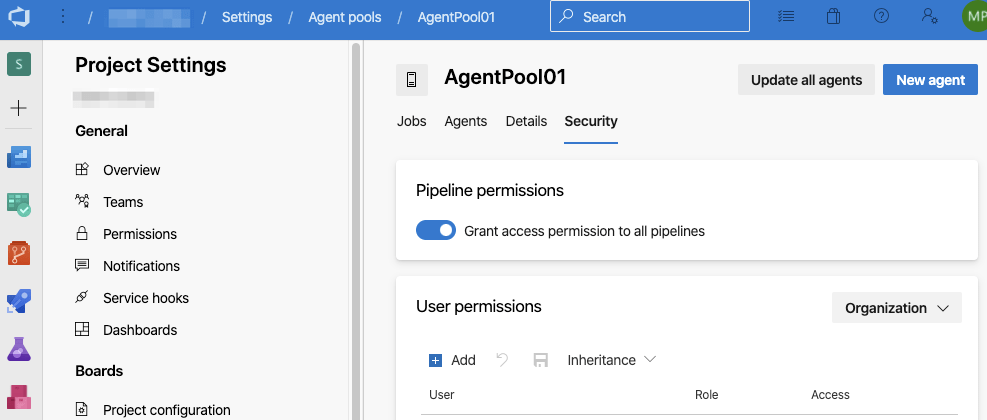Switch to the Agents tab
This screenshot has height=420, width=987.
465,121
